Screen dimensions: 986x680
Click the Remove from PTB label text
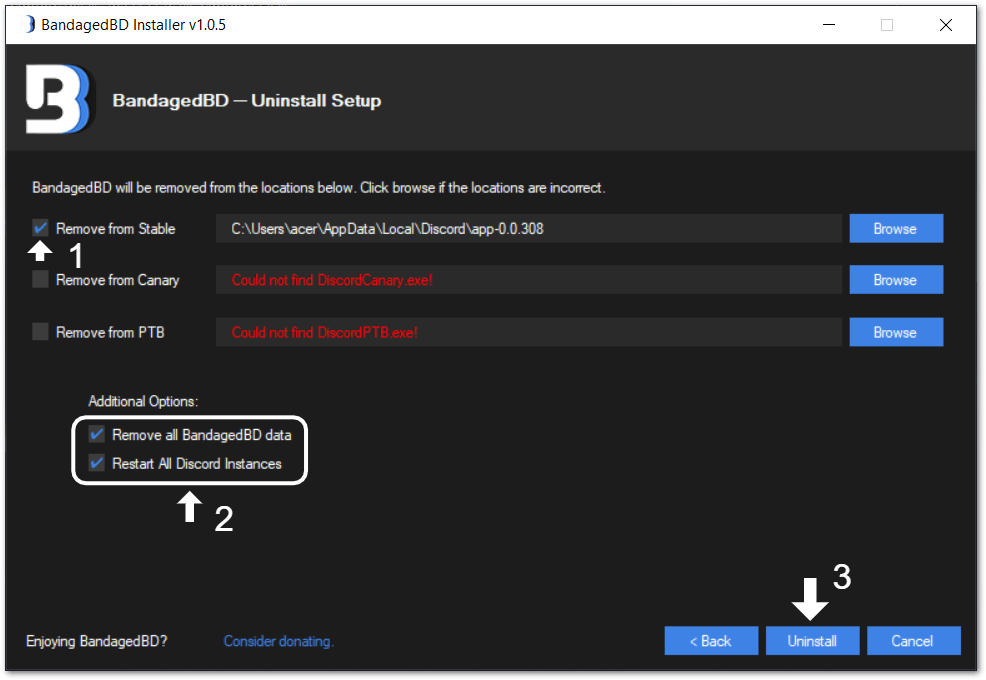[110, 332]
